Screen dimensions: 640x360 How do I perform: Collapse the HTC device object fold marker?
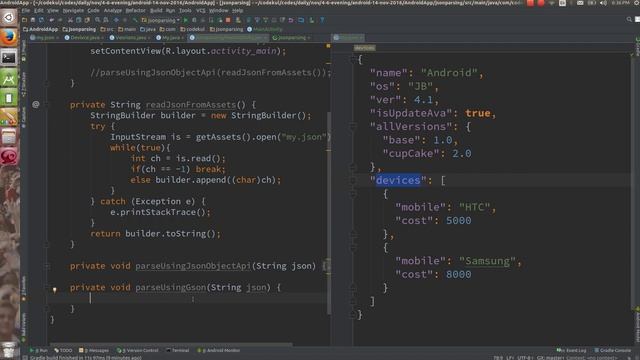[x=353, y=194]
